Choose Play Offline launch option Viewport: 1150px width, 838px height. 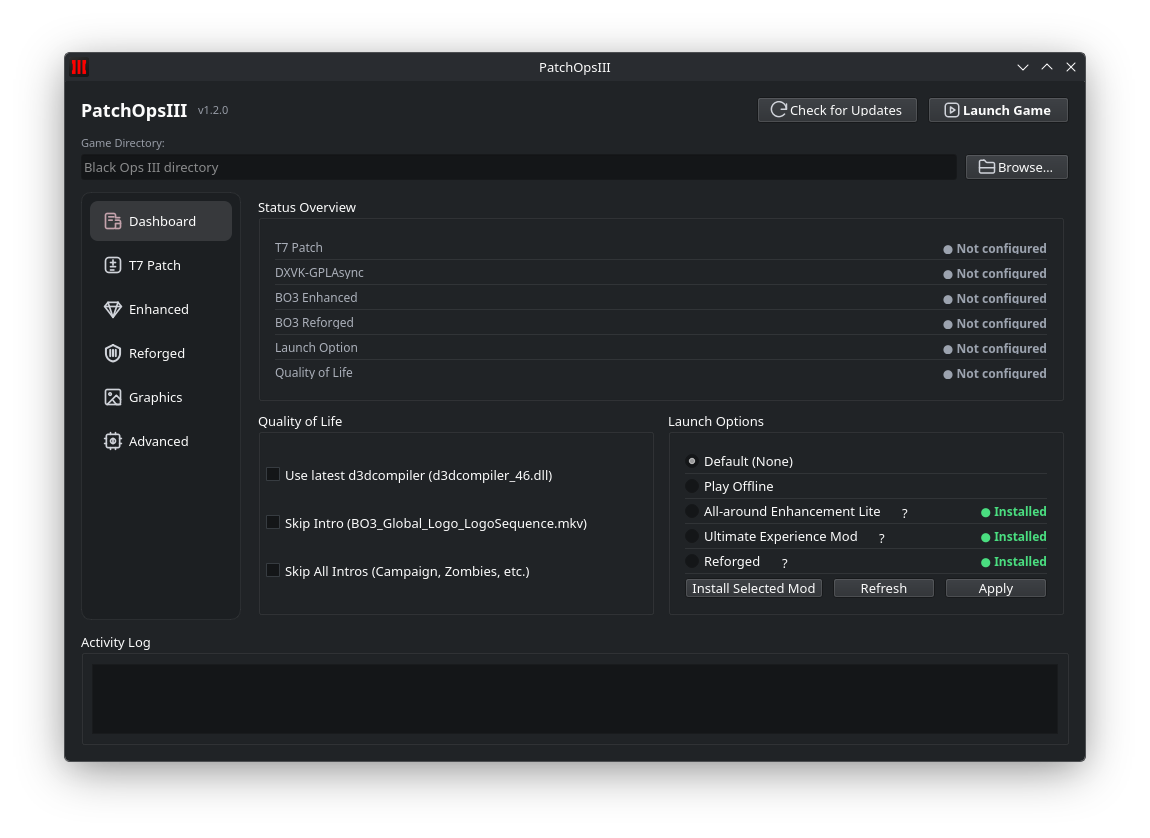[691, 486]
